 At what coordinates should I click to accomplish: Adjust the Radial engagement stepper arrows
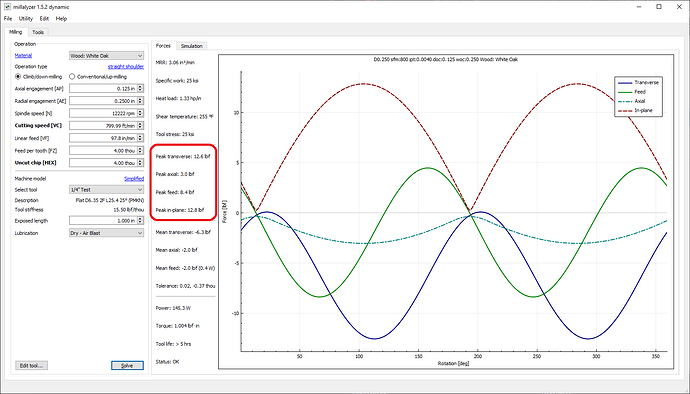pyautogui.click(x=140, y=101)
